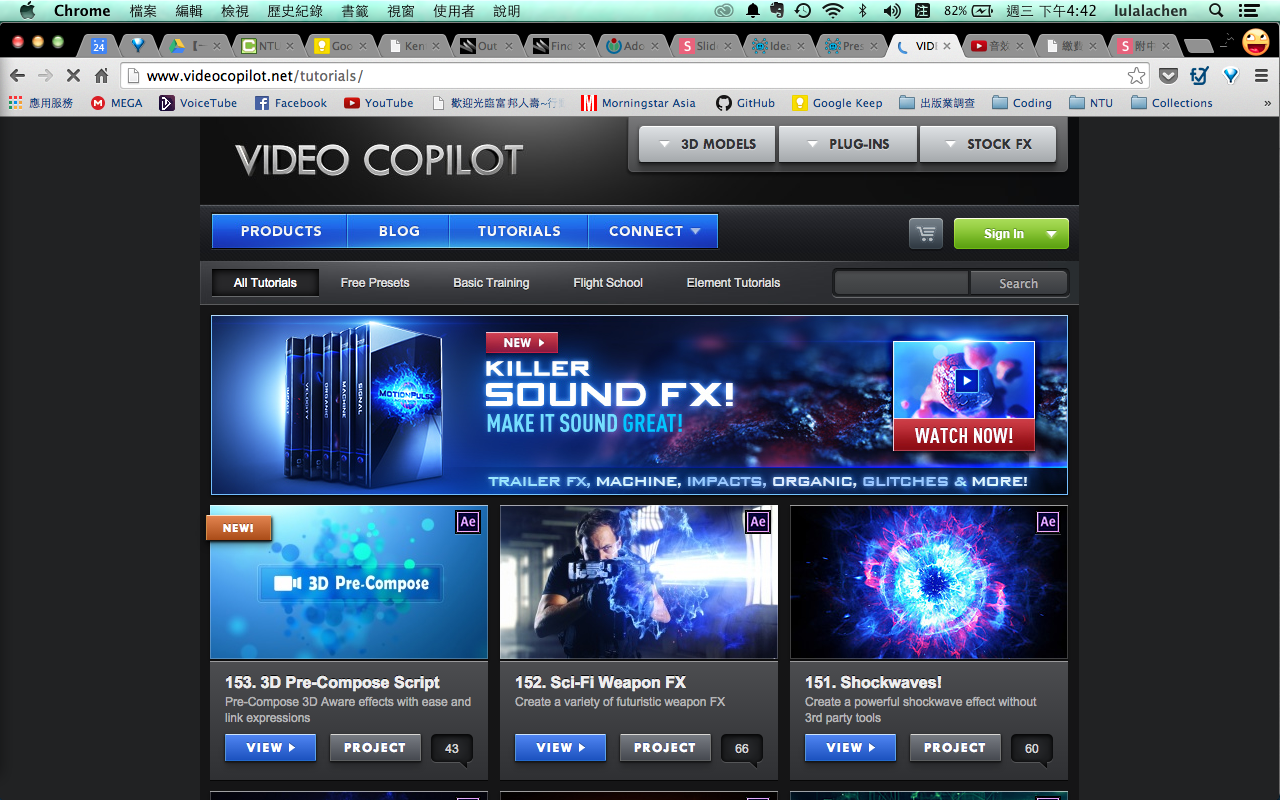Open the comment count 66 bubble
The height and width of the screenshot is (800, 1280).
click(x=742, y=749)
